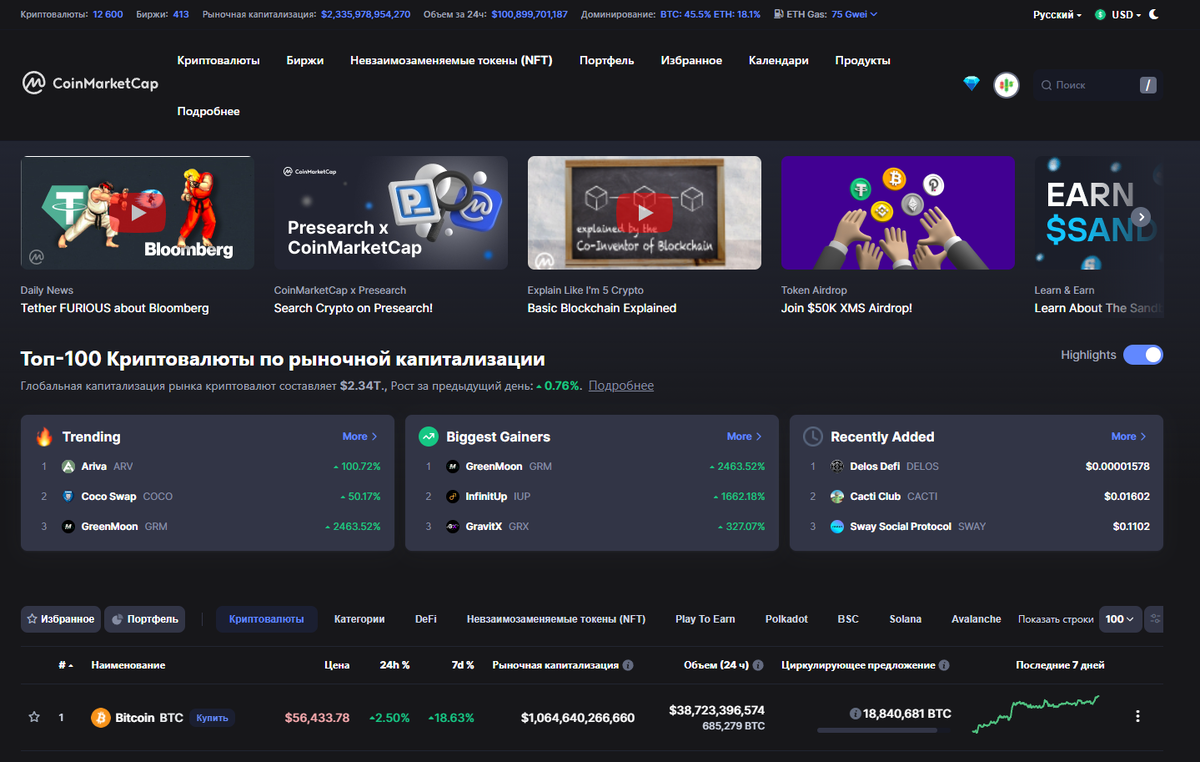Click the Delos Defi coin icon
1200x762 pixels.
tap(837, 467)
